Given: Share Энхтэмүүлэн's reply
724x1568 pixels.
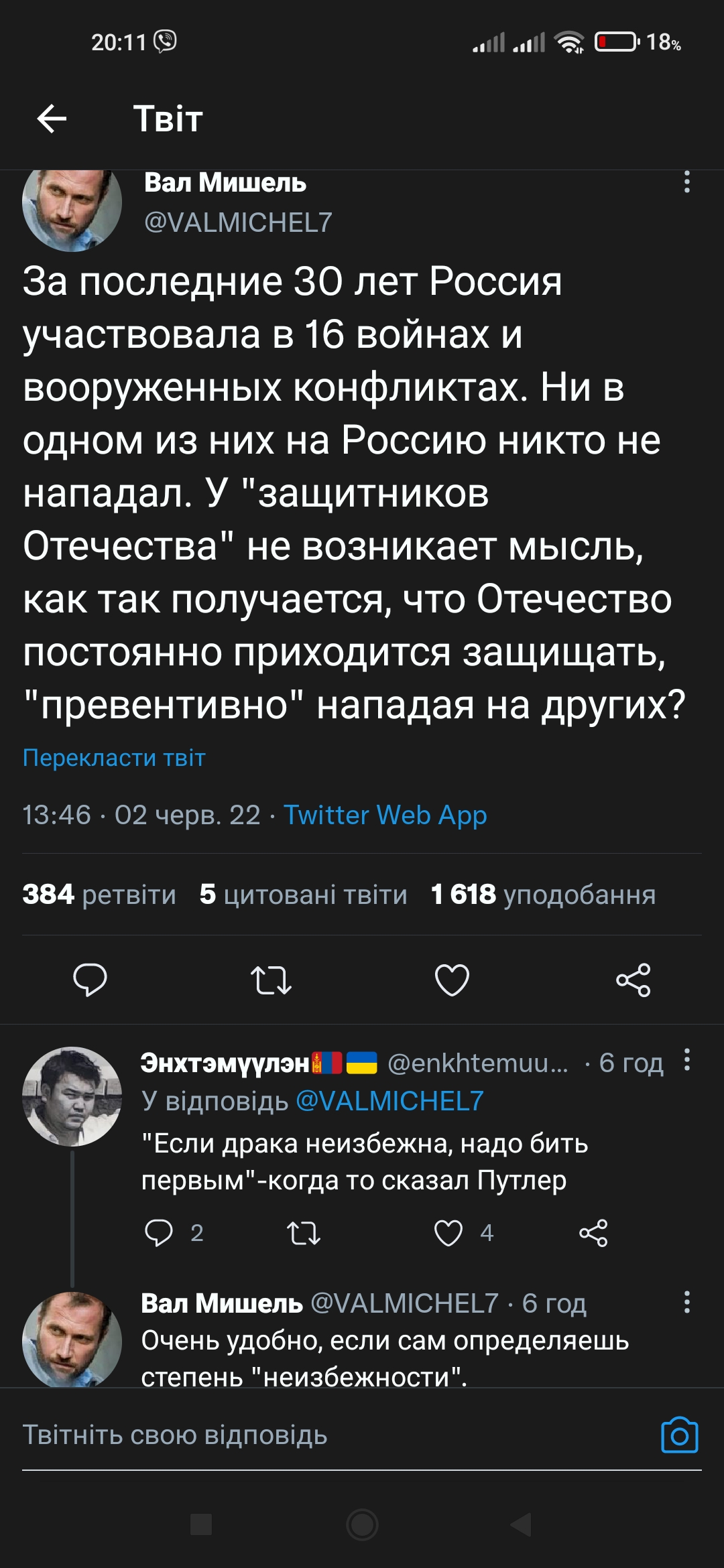Looking at the screenshot, I should pyautogui.click(x=593, y=1232).
